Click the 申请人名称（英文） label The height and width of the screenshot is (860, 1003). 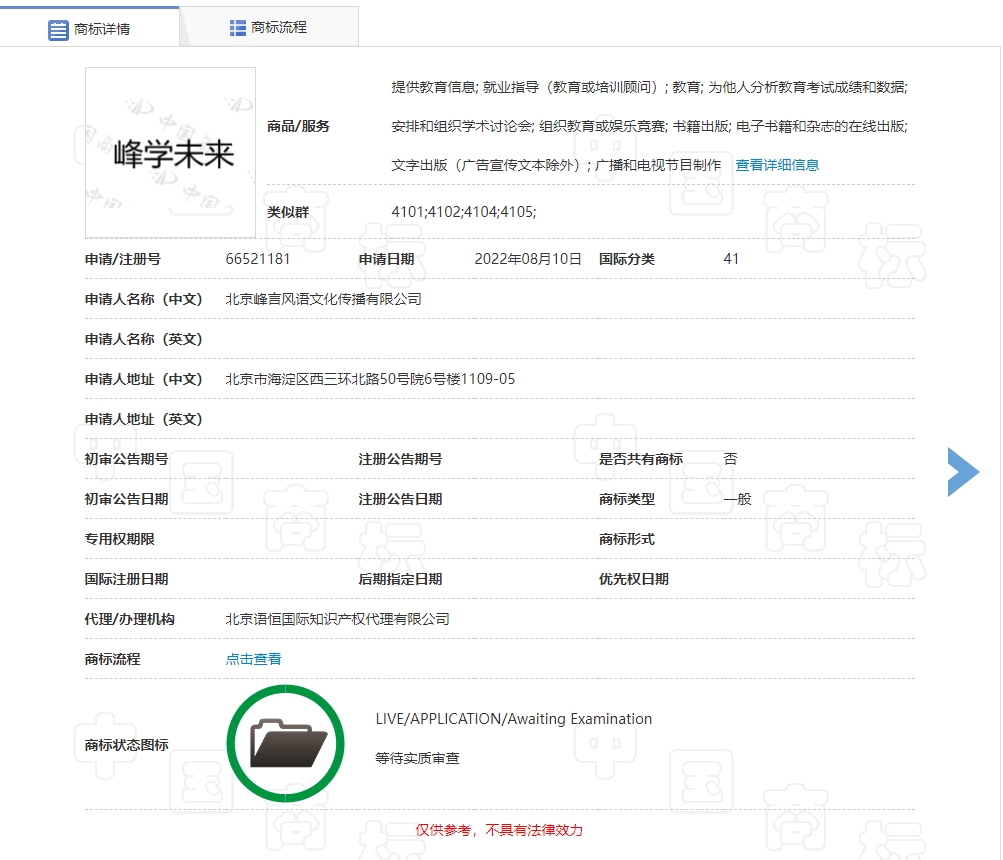coord(144,339)
